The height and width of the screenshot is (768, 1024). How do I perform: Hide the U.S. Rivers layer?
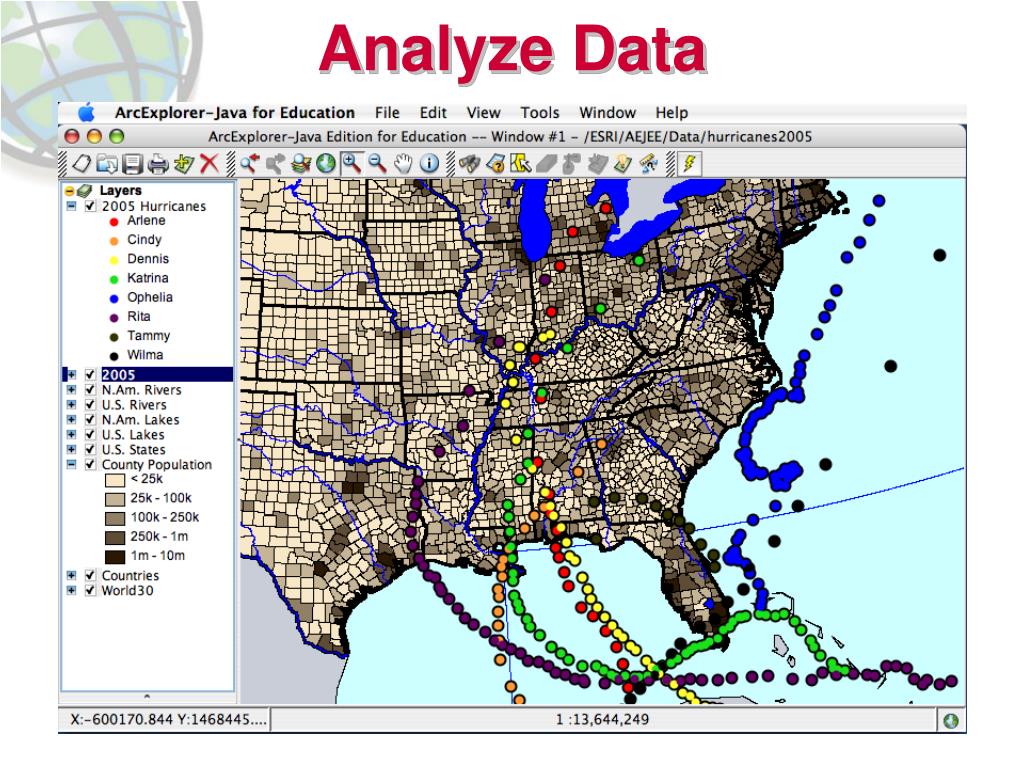91,405
